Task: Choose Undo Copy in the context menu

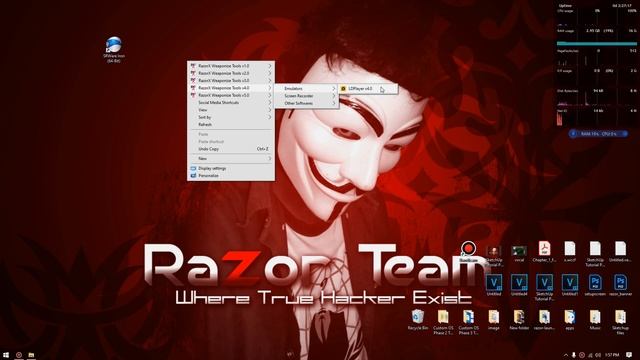Action: click(x=231, y=149)
